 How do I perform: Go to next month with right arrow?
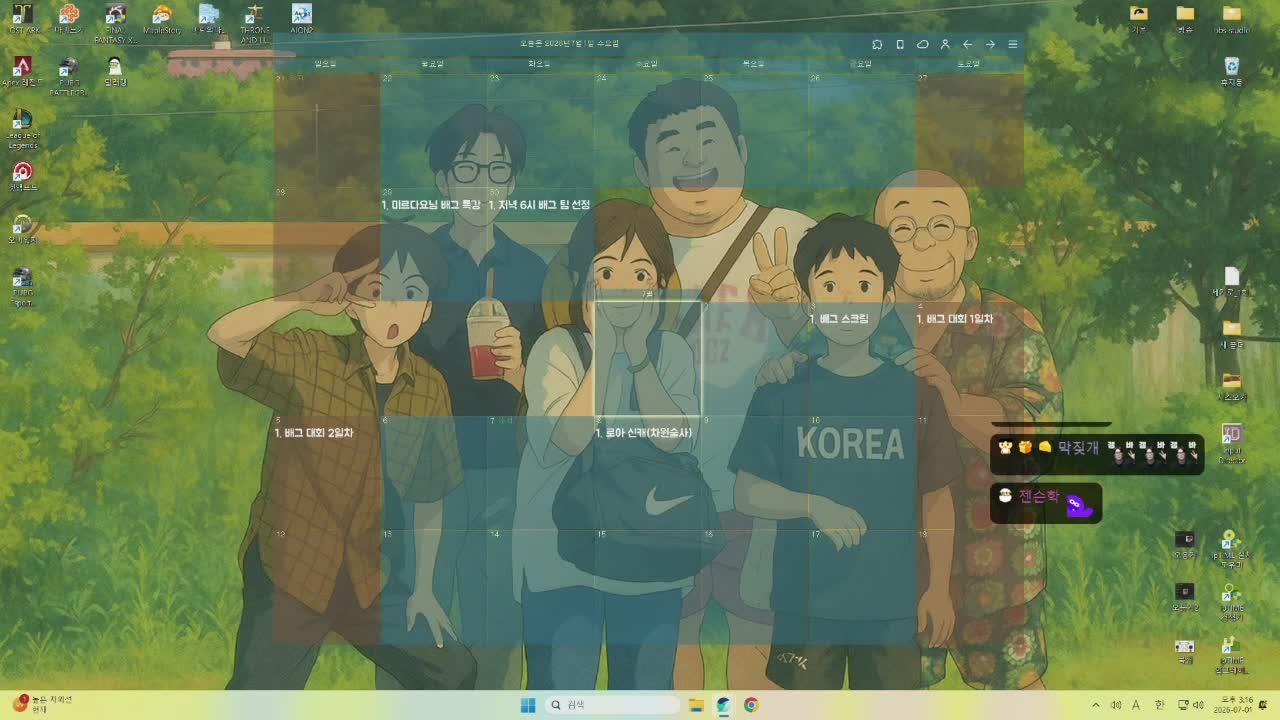990,44
